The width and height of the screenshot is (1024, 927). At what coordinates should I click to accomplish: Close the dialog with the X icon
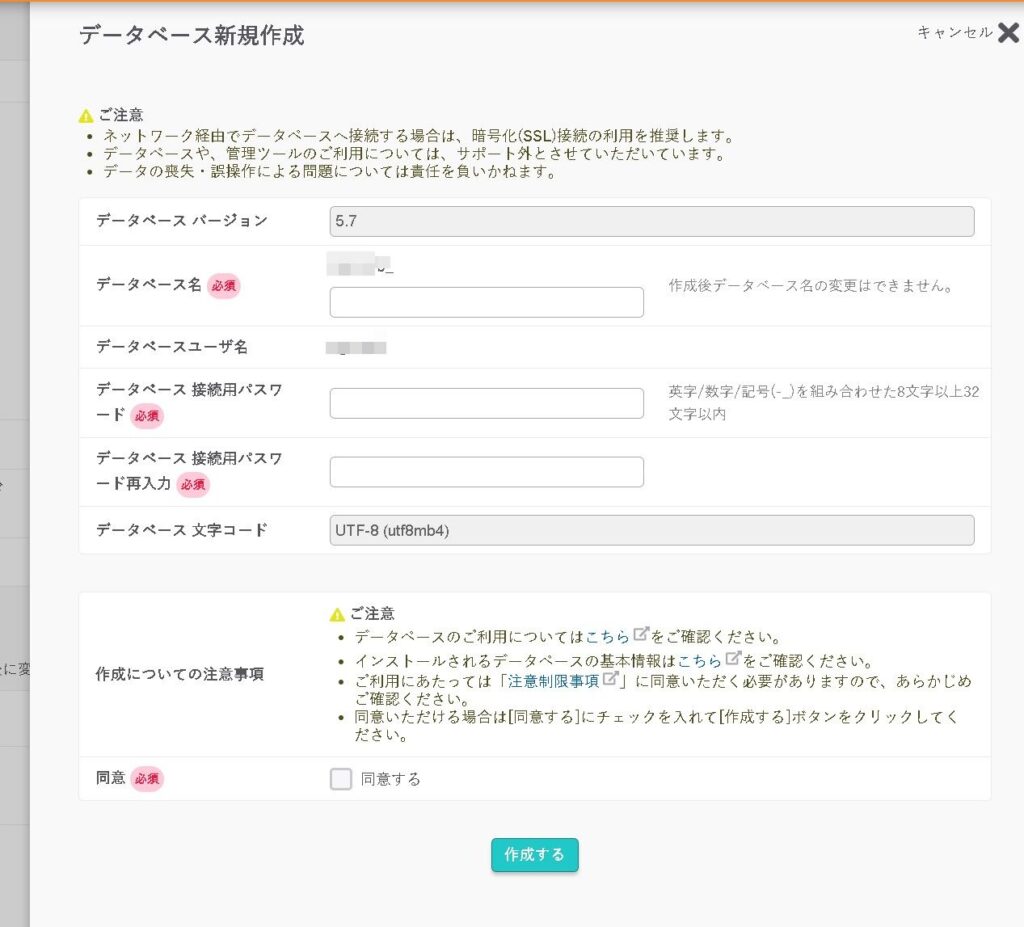tap(1008, 33)
